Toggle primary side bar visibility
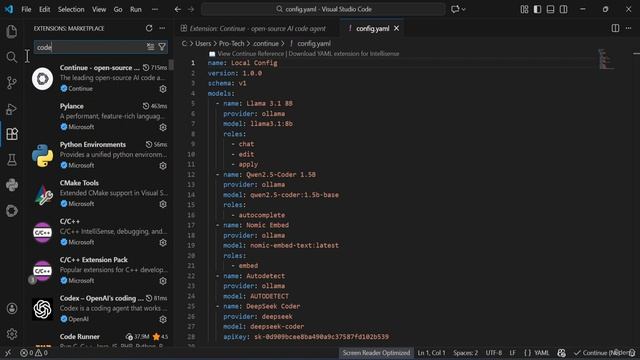The image size is (640, 360). pyautogui.click(x=538, y=9)
